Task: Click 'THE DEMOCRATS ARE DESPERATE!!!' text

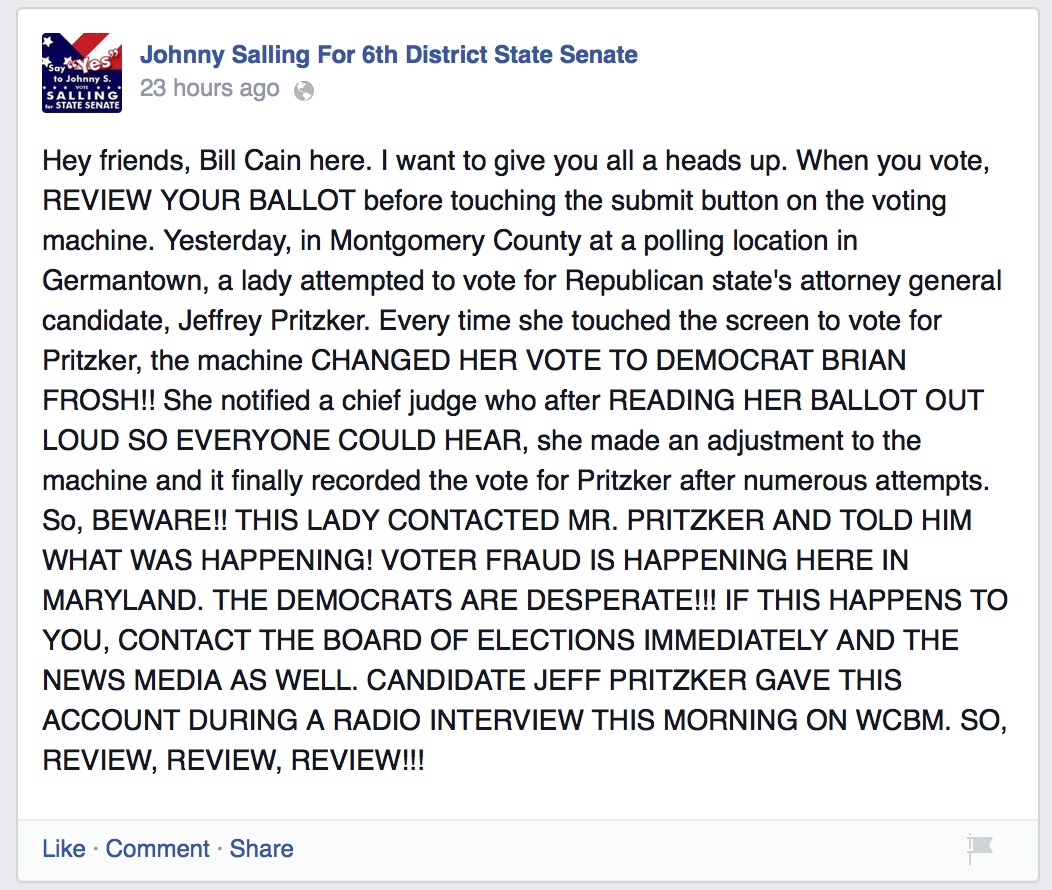Action: (x=464, y=600)
